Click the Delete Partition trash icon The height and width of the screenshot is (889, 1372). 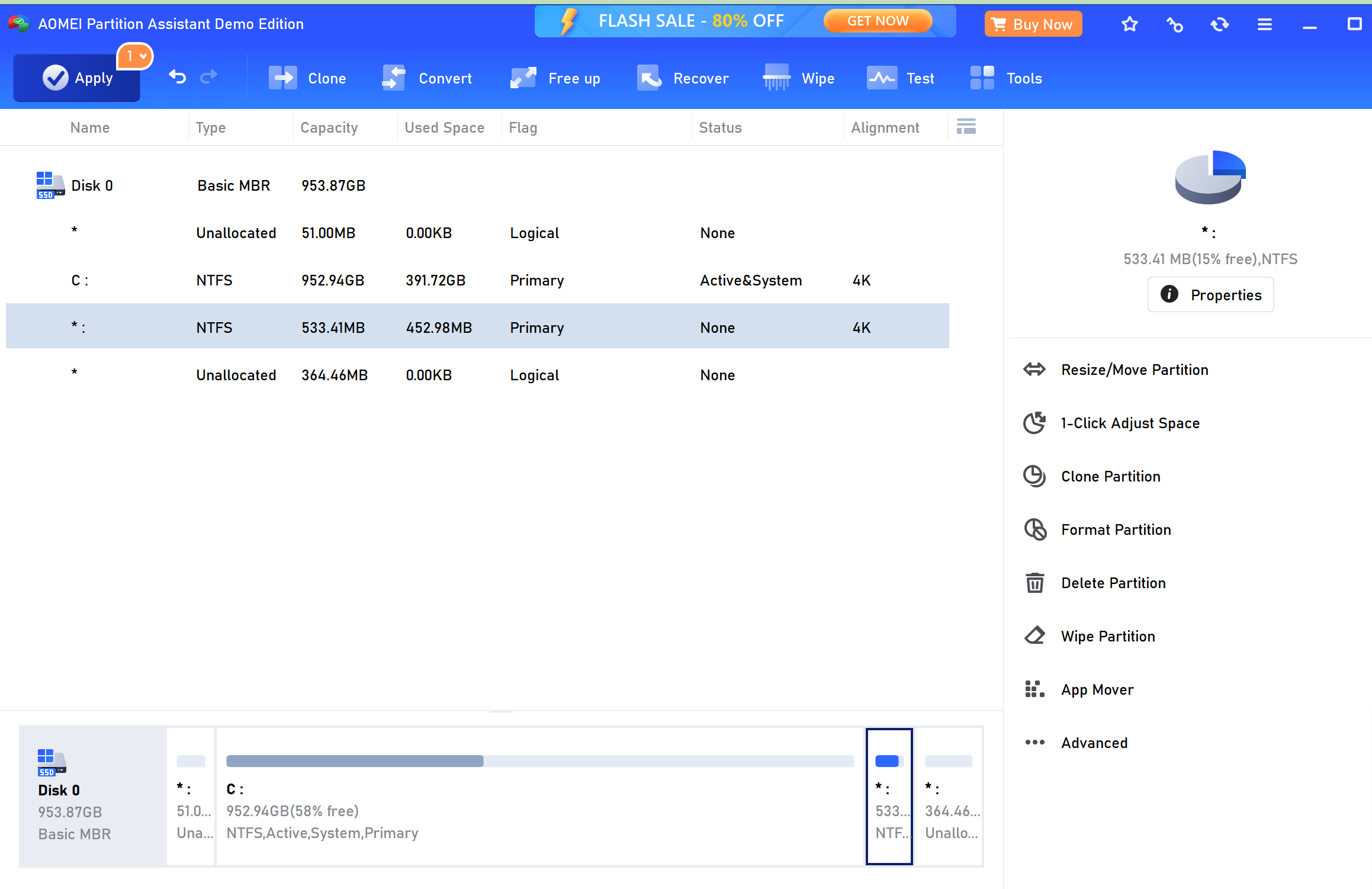point(1034,583)
